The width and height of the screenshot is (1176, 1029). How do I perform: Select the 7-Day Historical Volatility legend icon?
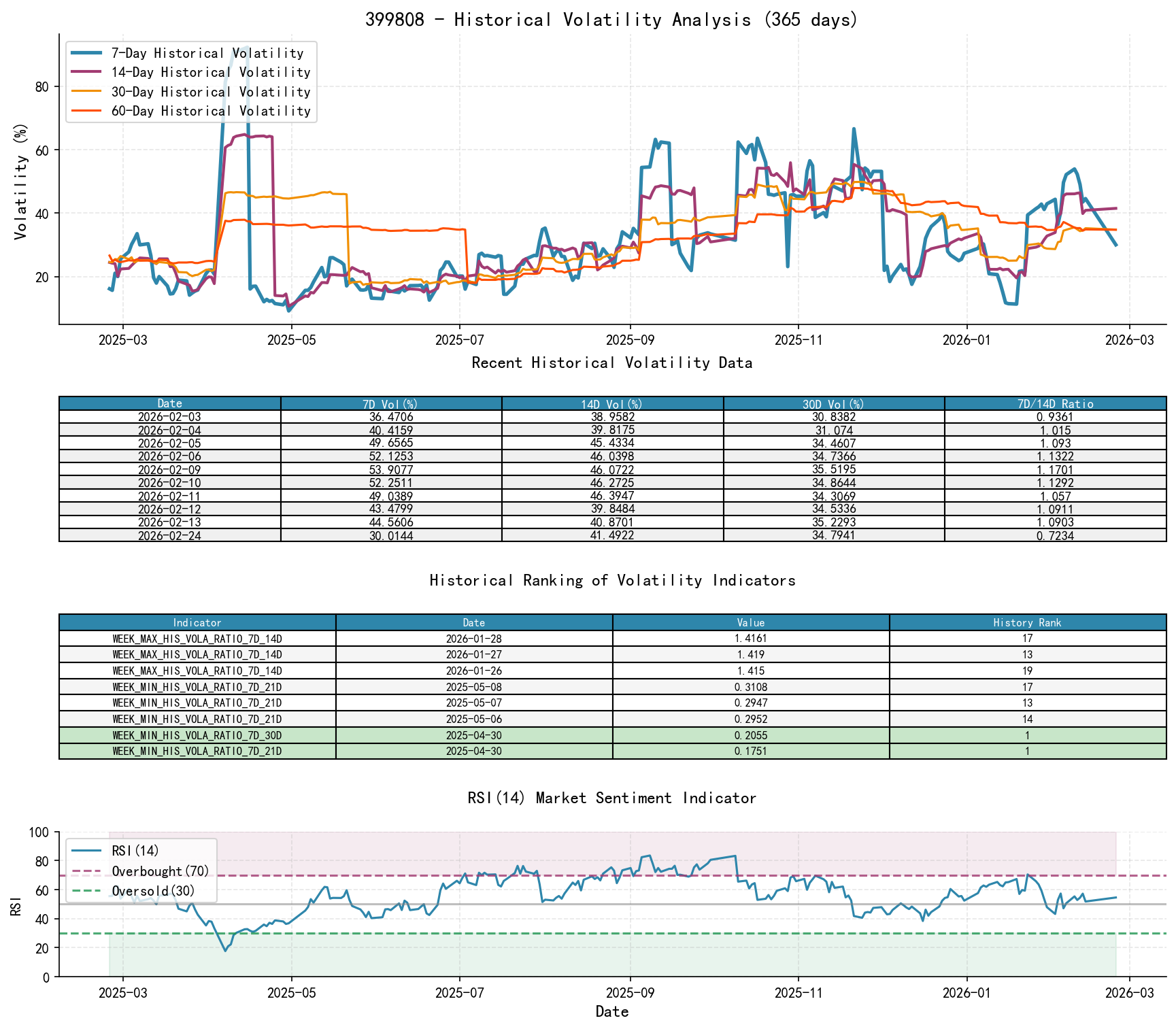[x=86, y=53]
